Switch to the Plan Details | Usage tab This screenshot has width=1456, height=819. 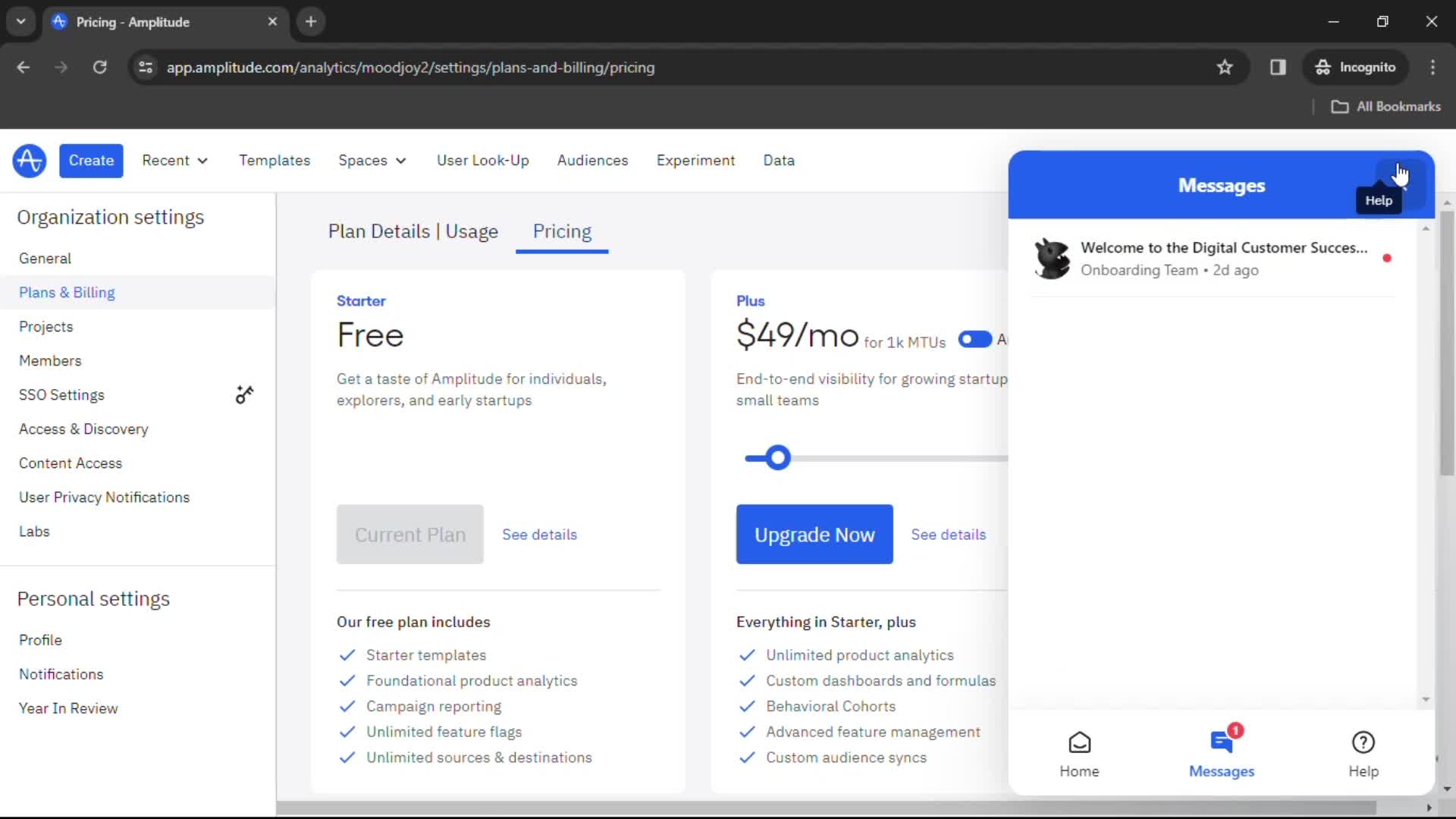coord(413,232)
